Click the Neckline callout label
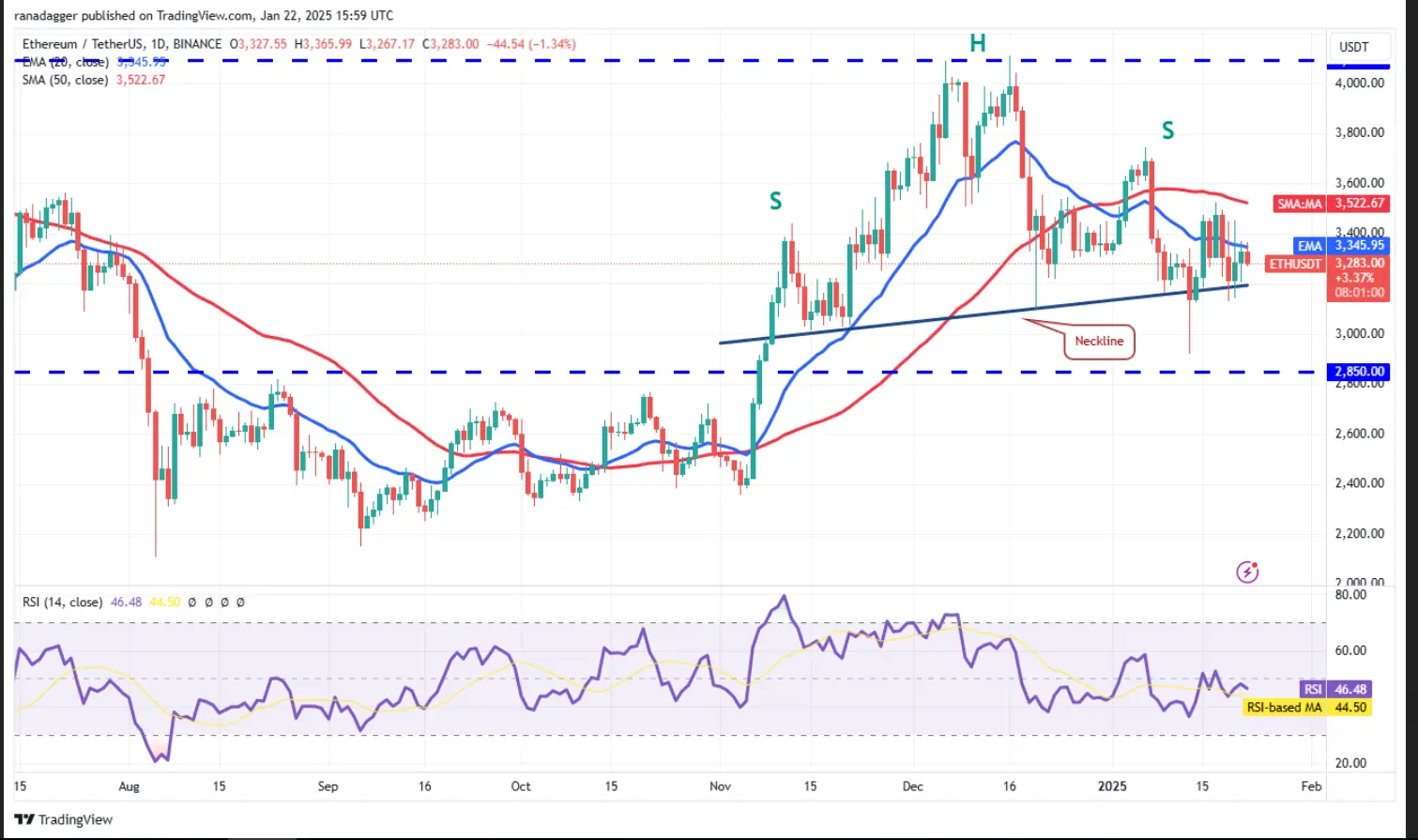Viewport: 1418px width, 840px height. (x=1099, y=341)
